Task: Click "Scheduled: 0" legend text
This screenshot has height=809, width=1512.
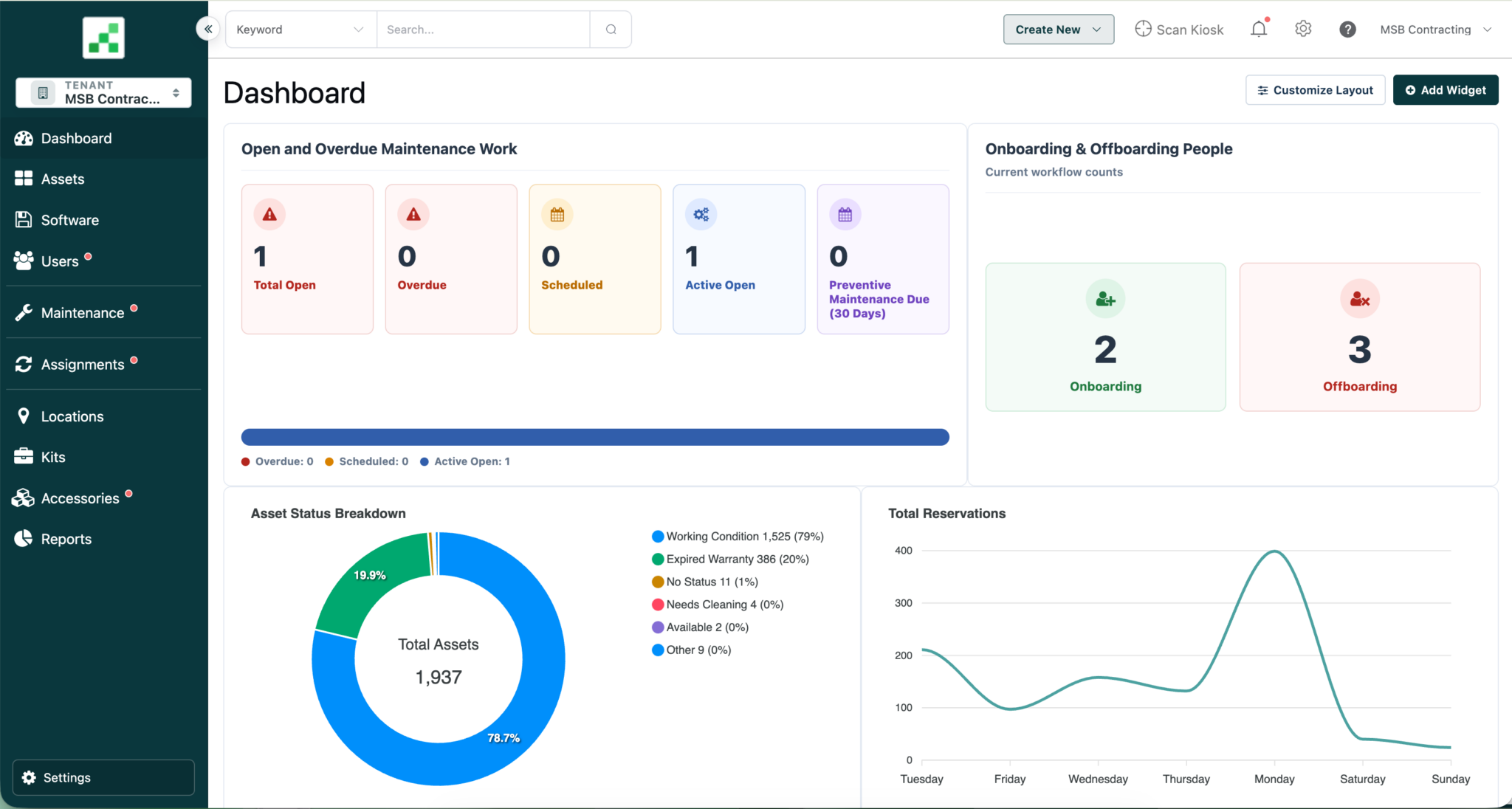Action: coord(374,461)
